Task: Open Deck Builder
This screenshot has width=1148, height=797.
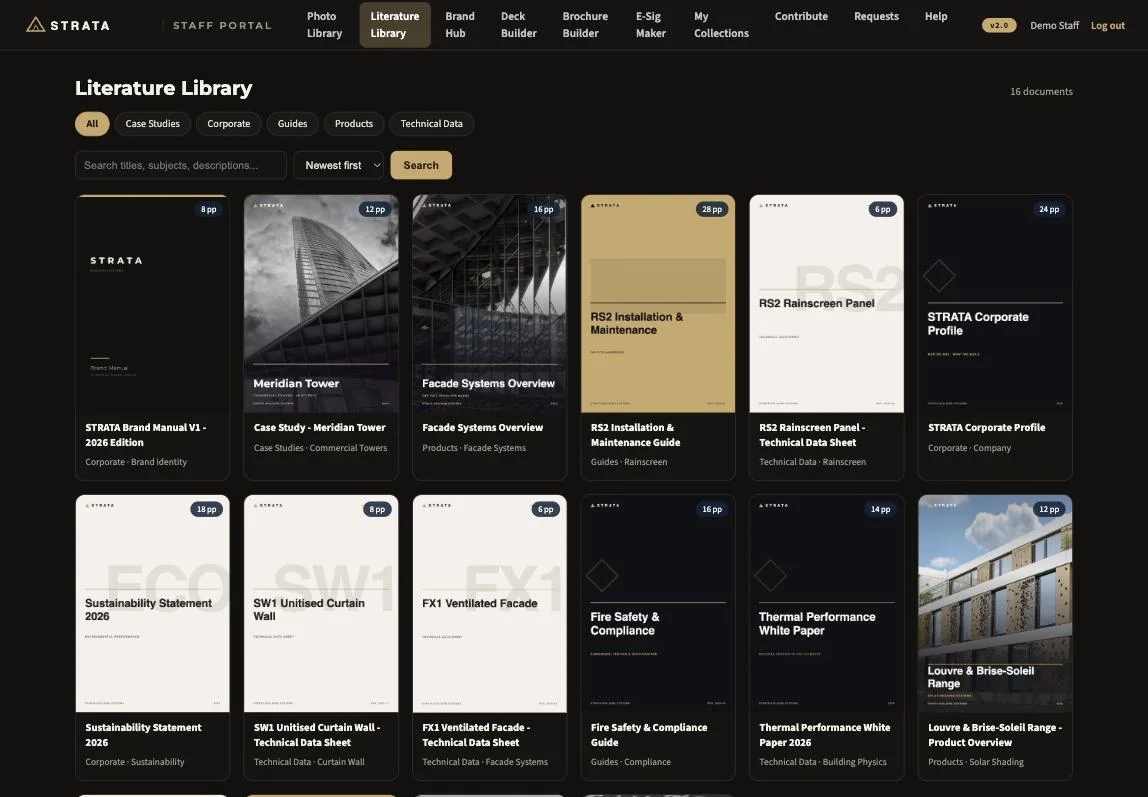Action: [518, 25]
